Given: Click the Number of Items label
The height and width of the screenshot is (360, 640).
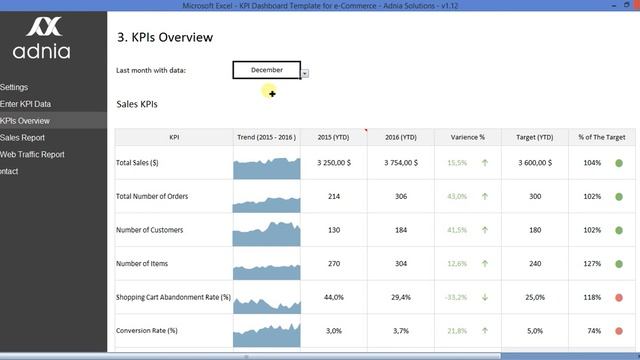Looking at the screenshot, I should (142, 263).
